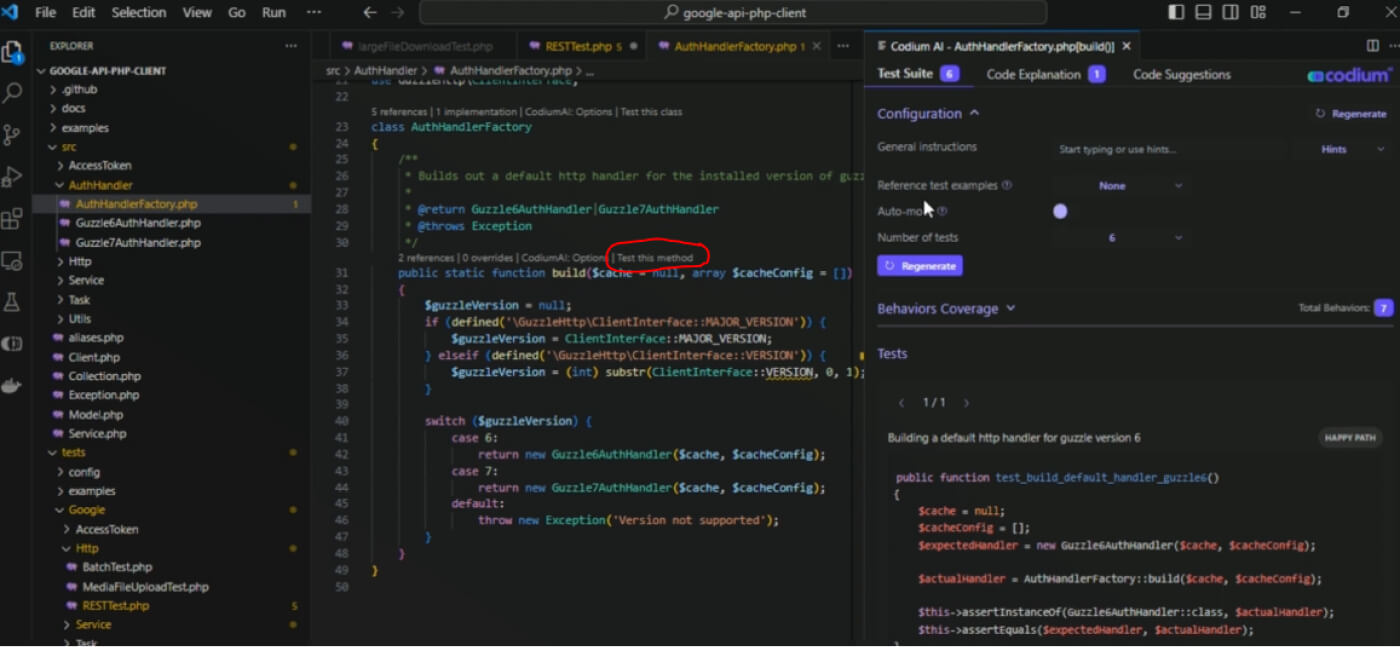
Task: Click the VS Code logo in the title bar
Action: click(x=11, y=13)
